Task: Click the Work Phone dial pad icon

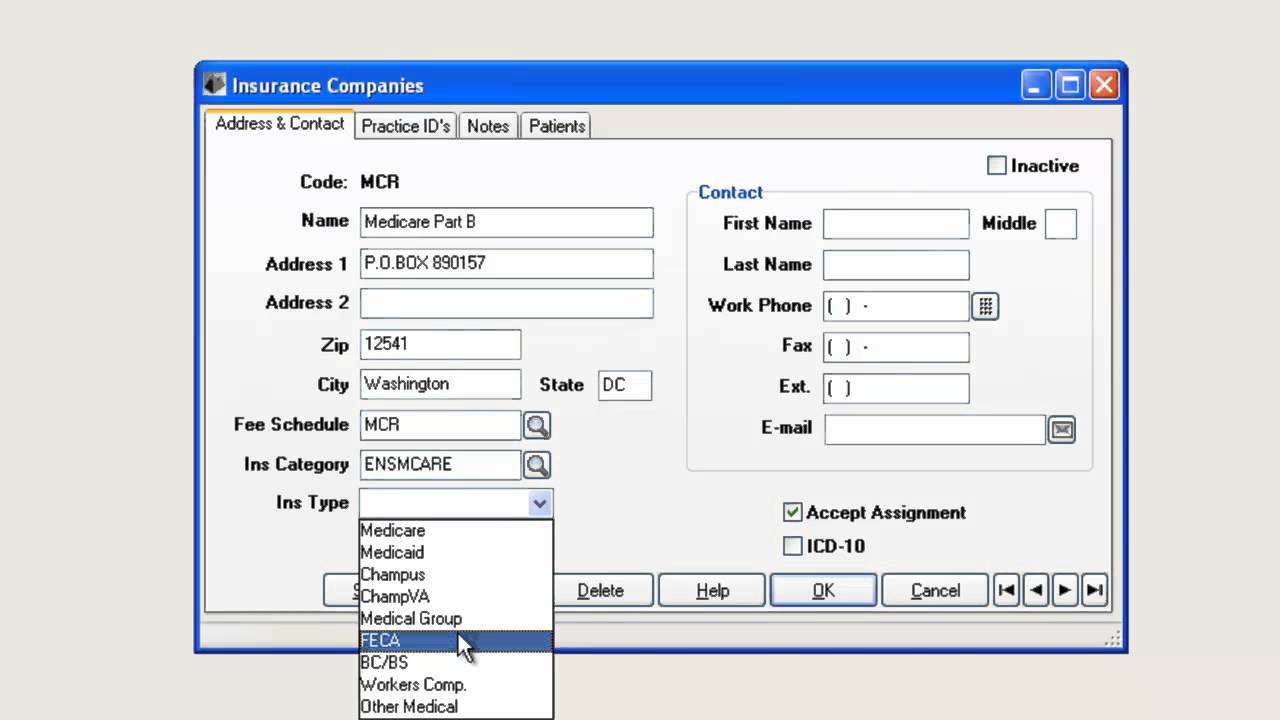Action: click(985, 306)
